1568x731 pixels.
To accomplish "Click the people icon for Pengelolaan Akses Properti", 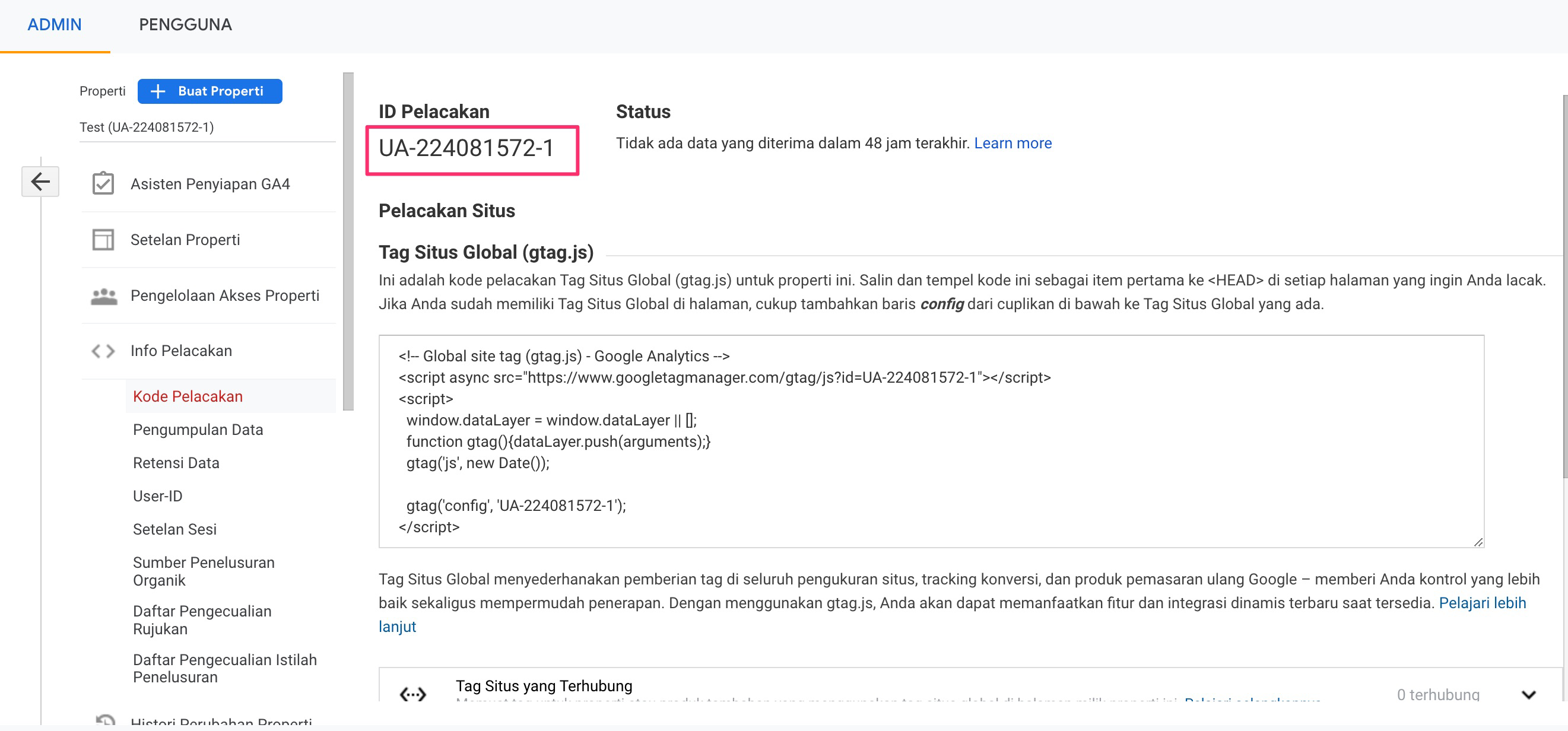I will [x=103, y=296].
